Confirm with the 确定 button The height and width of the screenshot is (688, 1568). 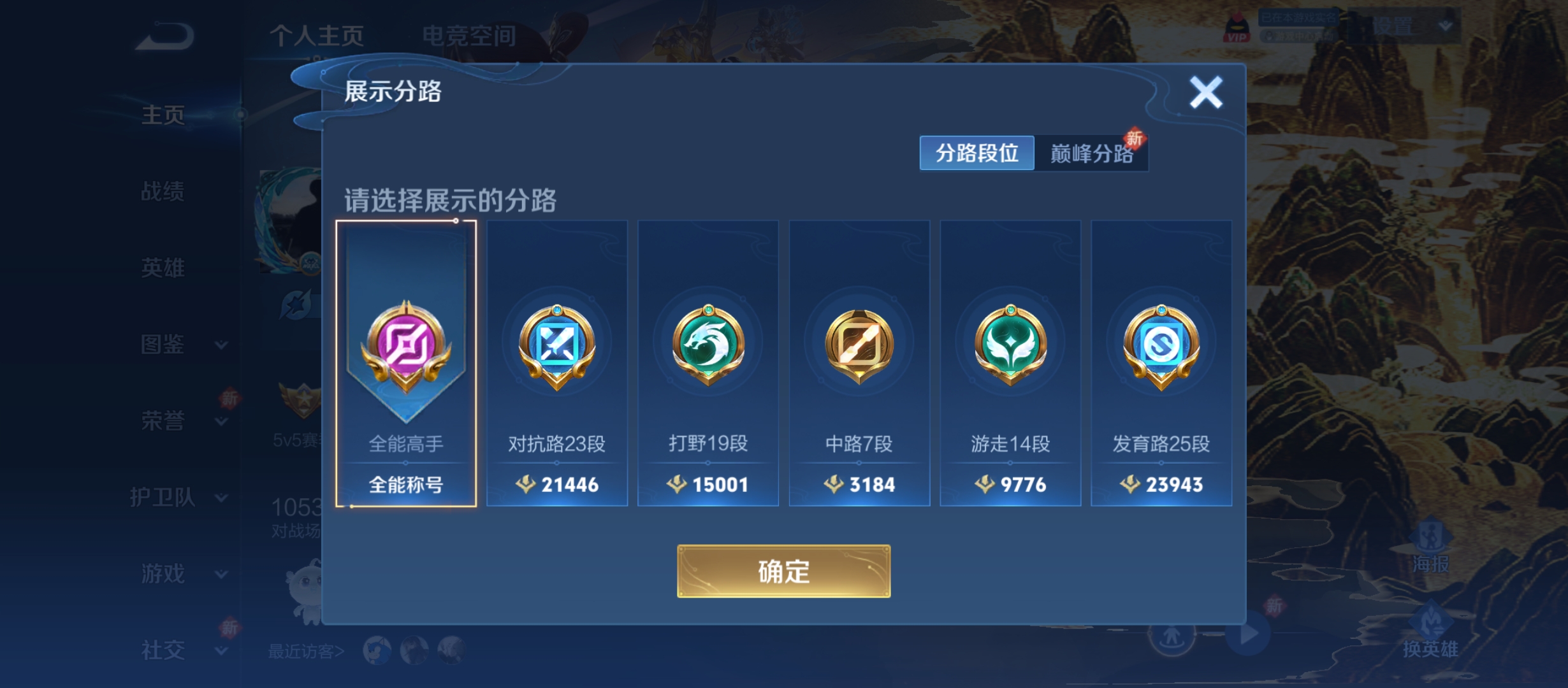pos(783,571)
